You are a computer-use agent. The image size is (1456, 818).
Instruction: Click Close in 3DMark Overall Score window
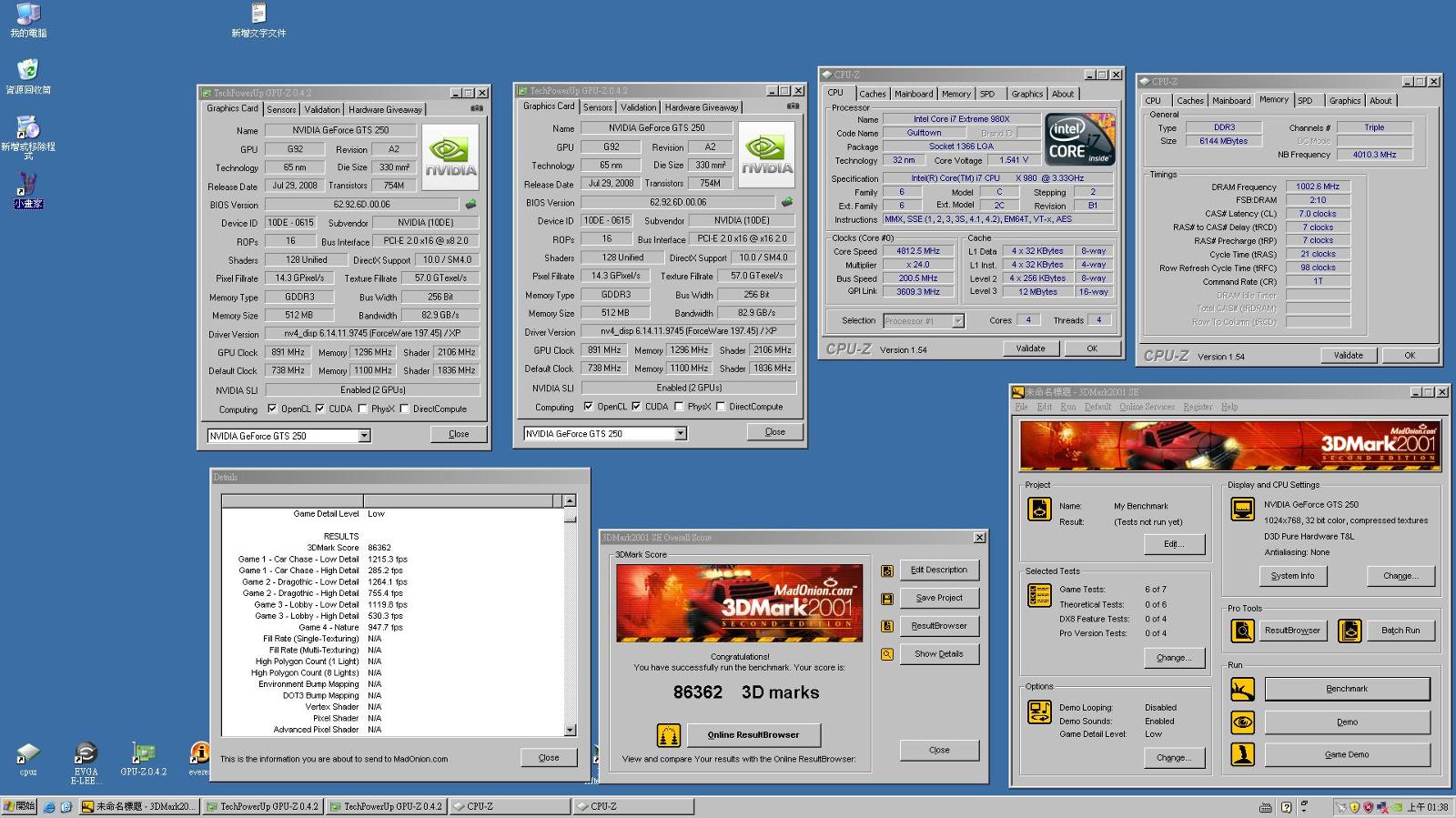click(939, 751)
